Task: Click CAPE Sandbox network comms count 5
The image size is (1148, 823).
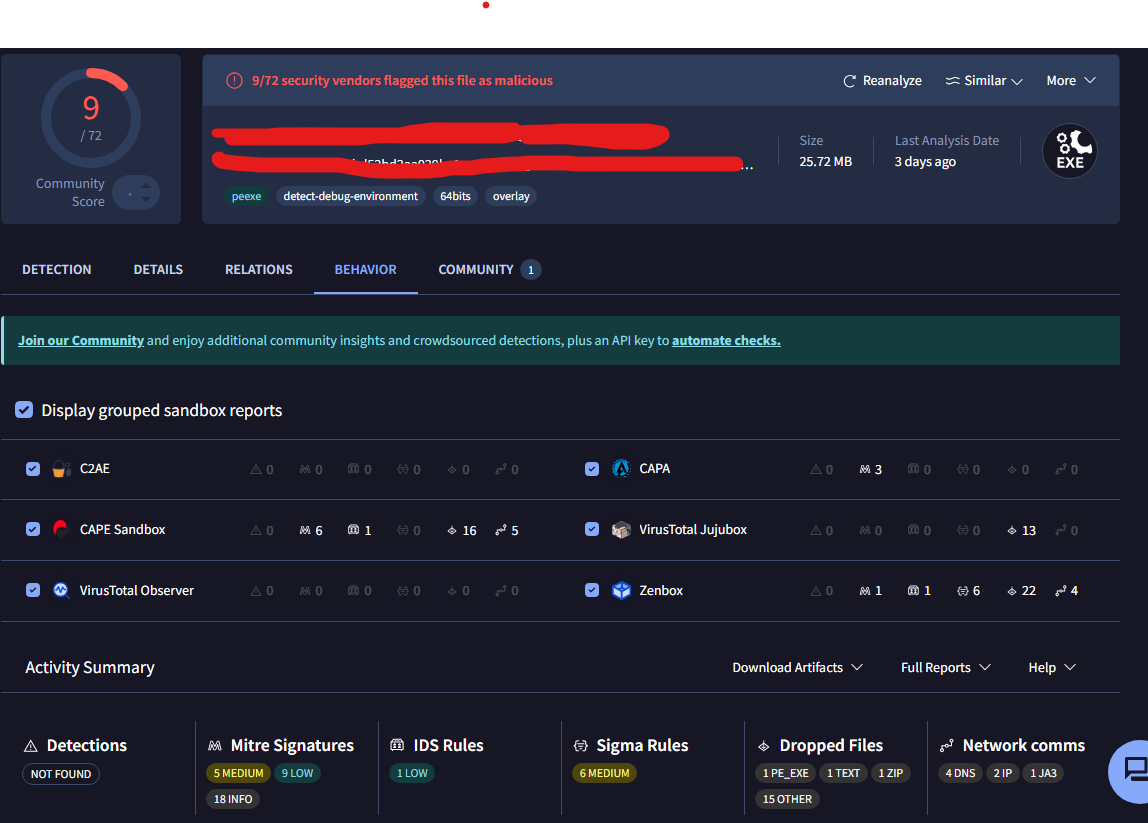Action: point(507,530)
